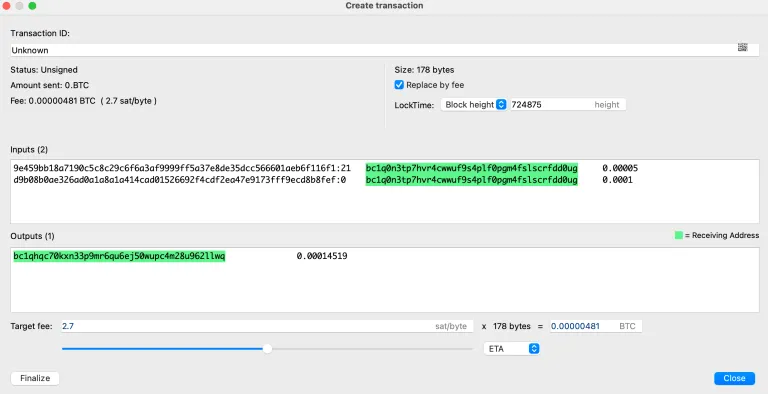Click input address beside amount 0.0001
The width and height of the screenshot is (768, 394).
tap(472, 180)
